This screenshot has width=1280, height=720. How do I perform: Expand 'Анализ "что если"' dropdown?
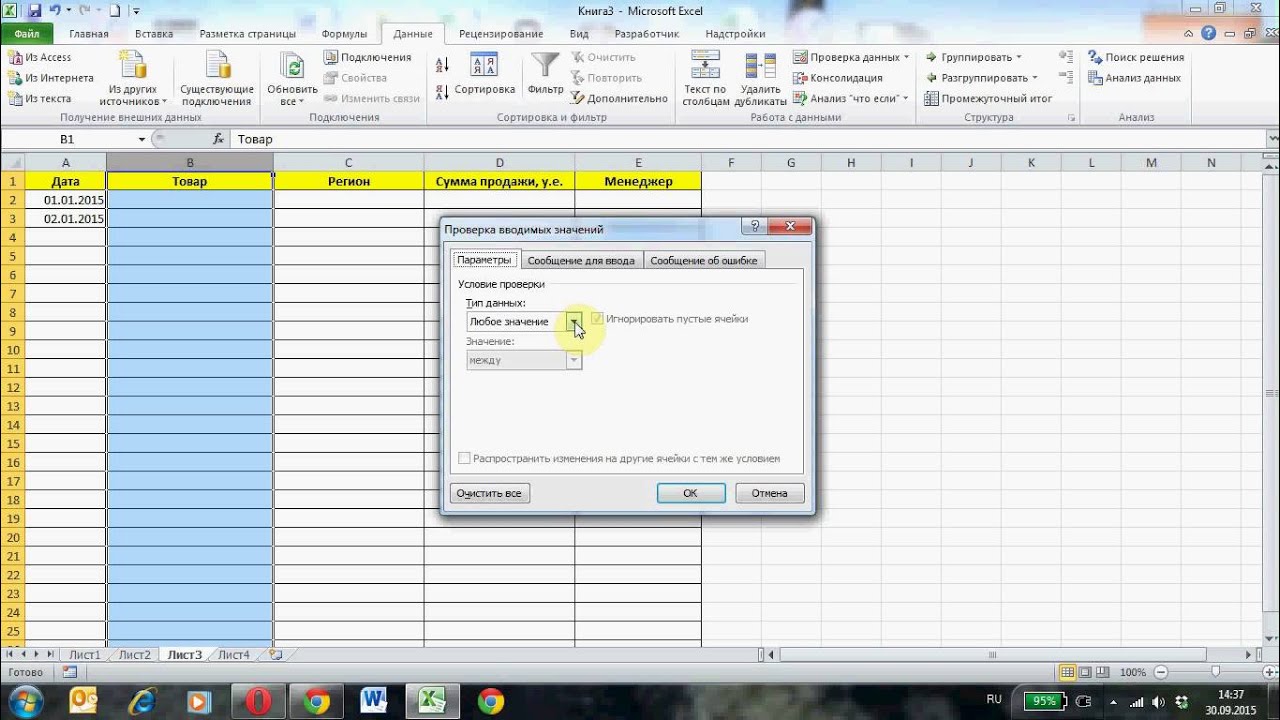905,98
